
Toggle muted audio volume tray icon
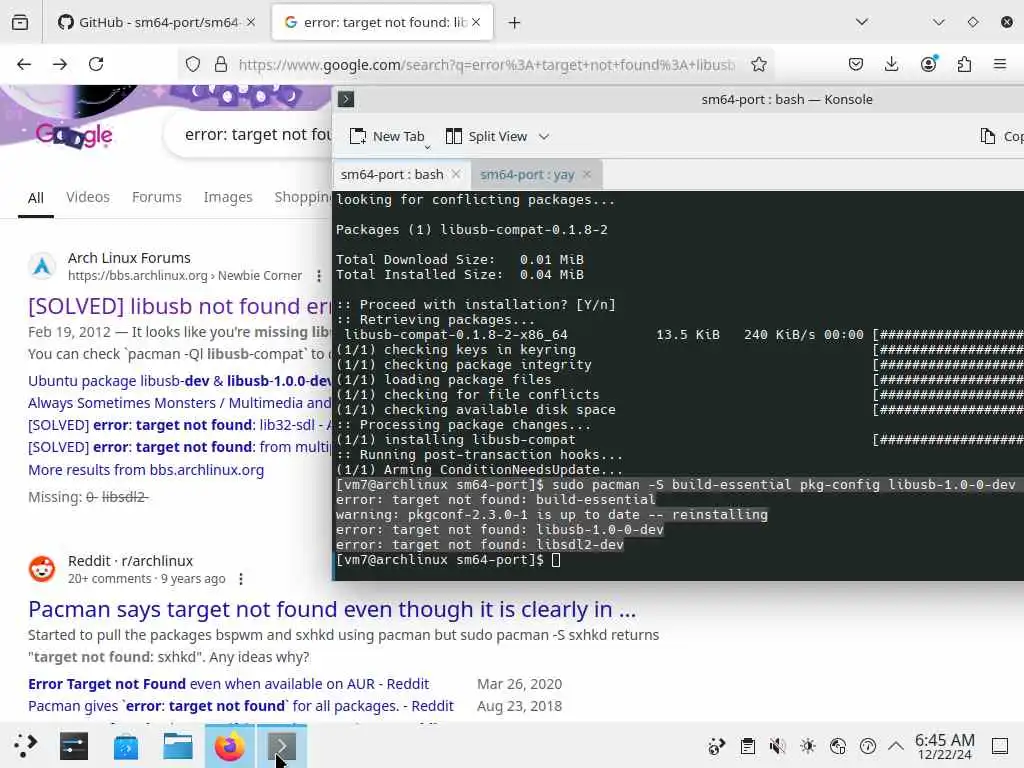(777, 746)
